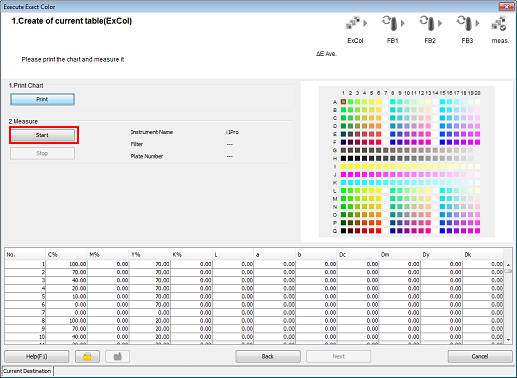Select black patch in row Q column 1
517x378 pixels.
(x=343, y=231)
